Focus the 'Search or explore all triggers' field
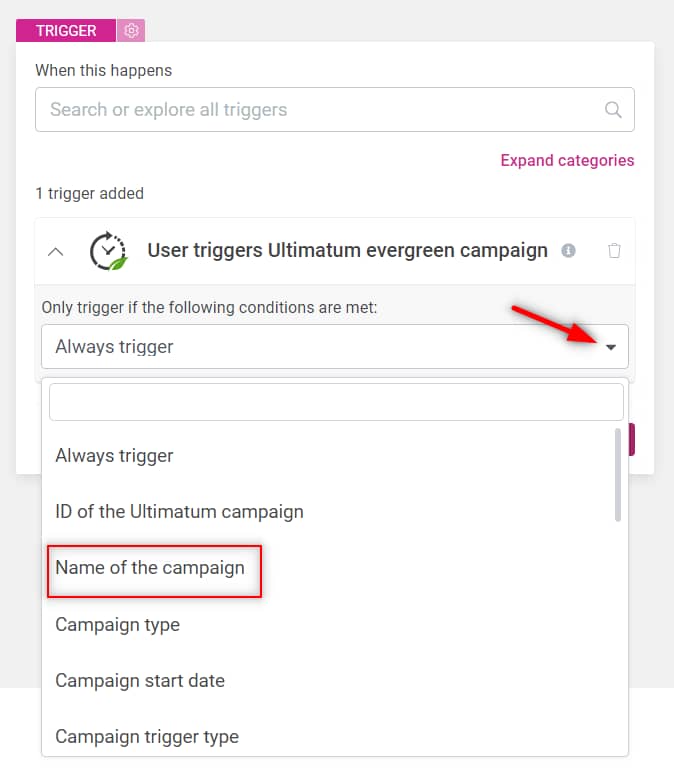The image size is (674, 769). [x=320, y=110]
